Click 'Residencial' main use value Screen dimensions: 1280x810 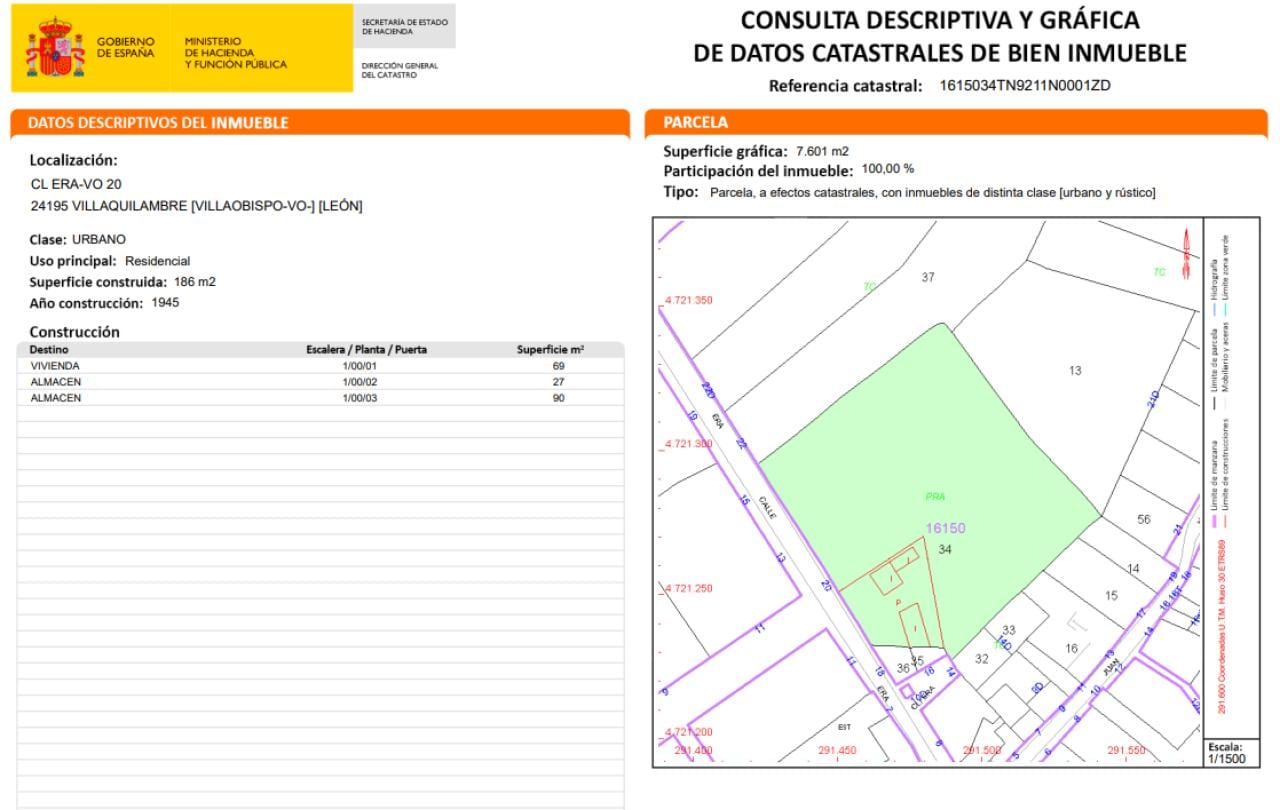pos(157,261)
